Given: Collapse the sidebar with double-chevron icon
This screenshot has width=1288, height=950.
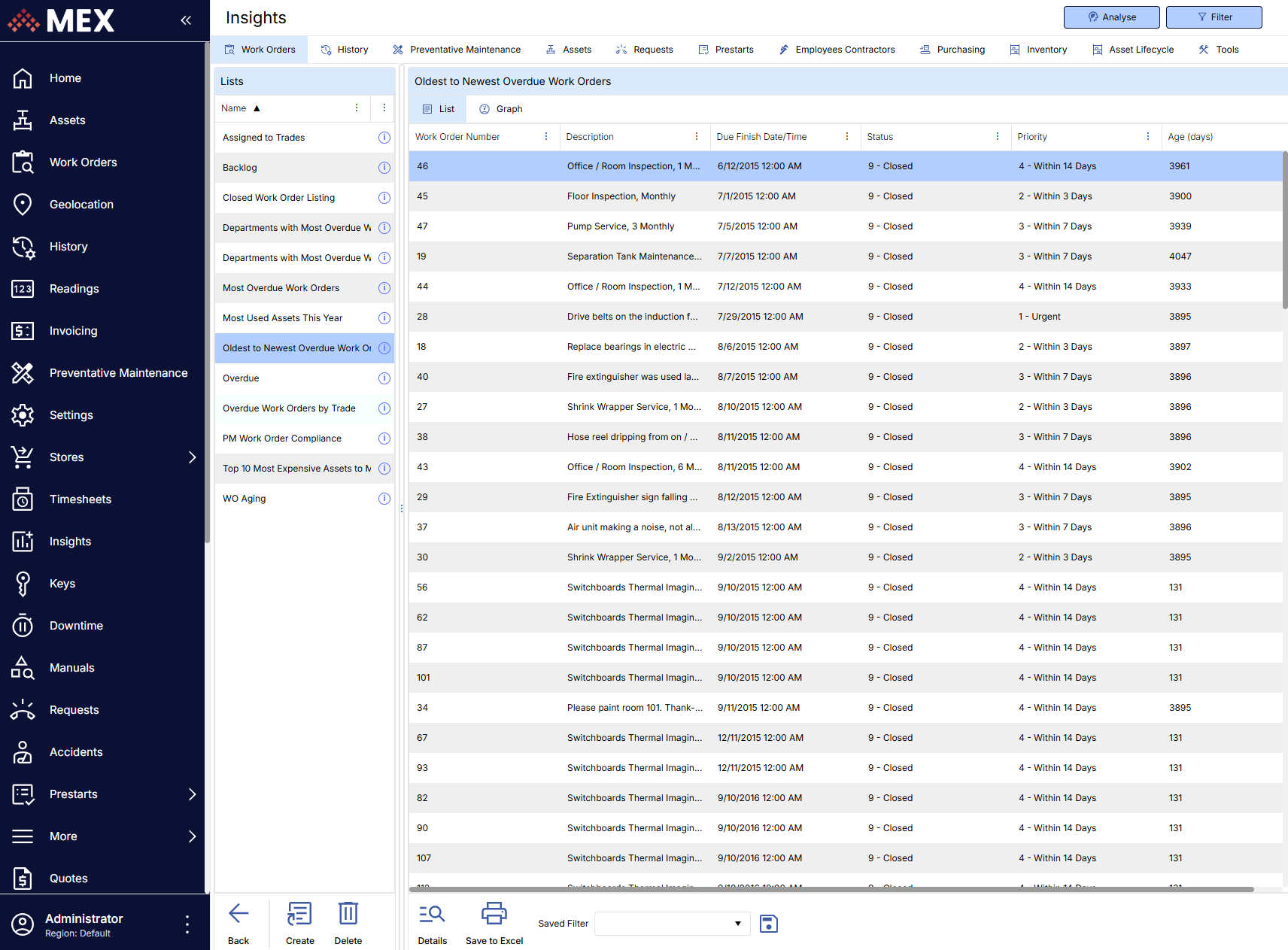Looking at the screenshot, I should point(186,20).
